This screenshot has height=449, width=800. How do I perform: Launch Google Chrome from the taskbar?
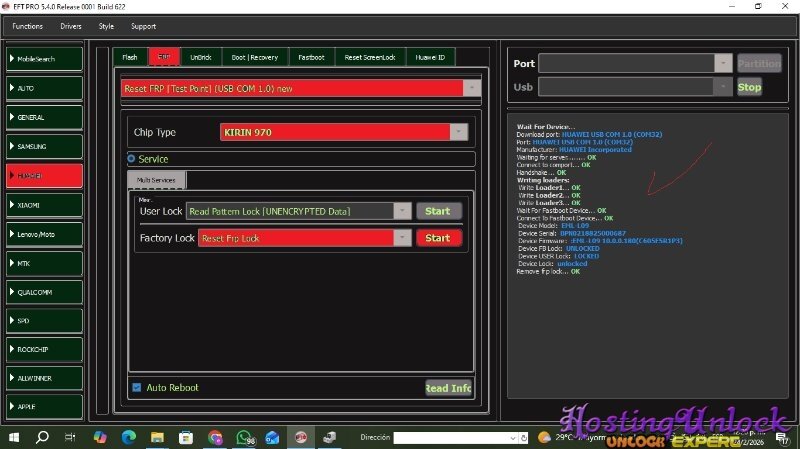click(x=215, y=437)
